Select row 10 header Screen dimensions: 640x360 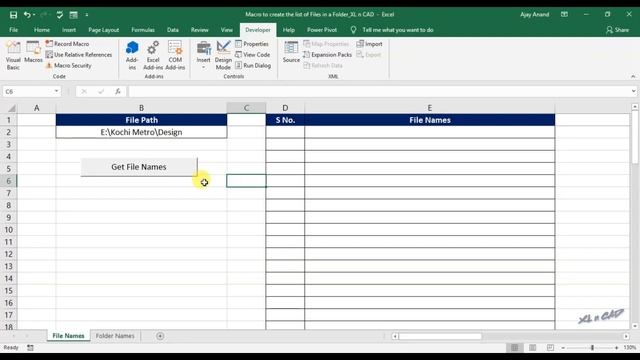coord(9,230)
